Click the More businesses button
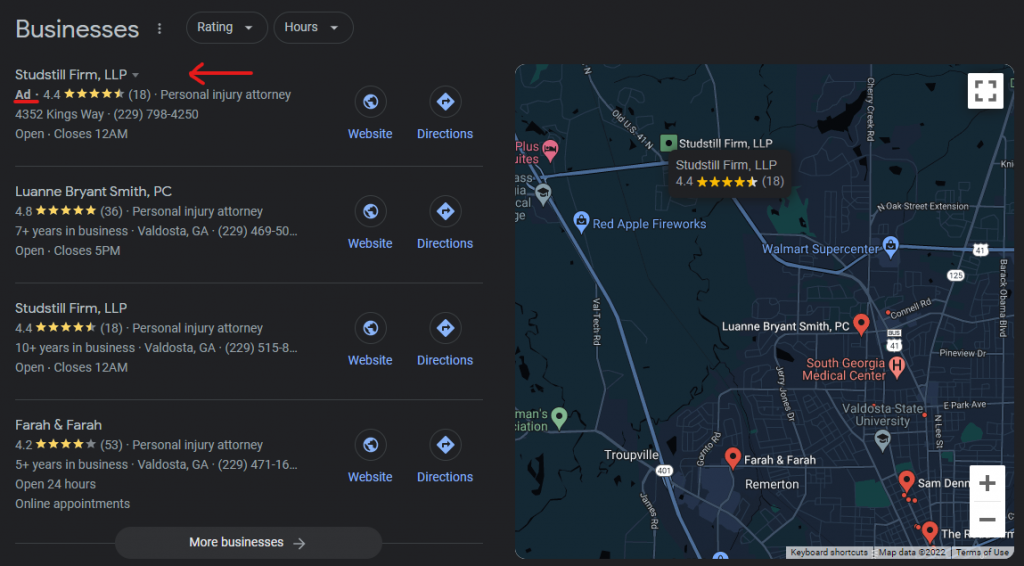Viewport: 1024px width, 566px height. (x=248, y=542)
